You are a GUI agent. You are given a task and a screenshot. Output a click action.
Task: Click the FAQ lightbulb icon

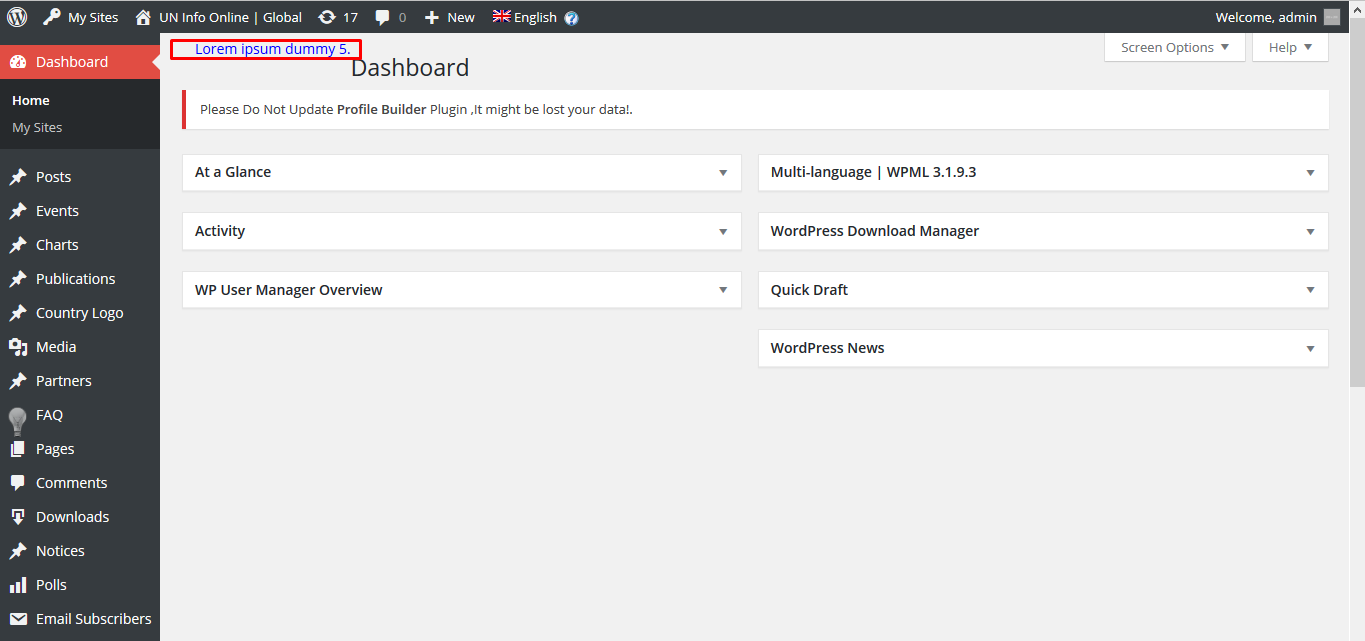coord(18,420)
